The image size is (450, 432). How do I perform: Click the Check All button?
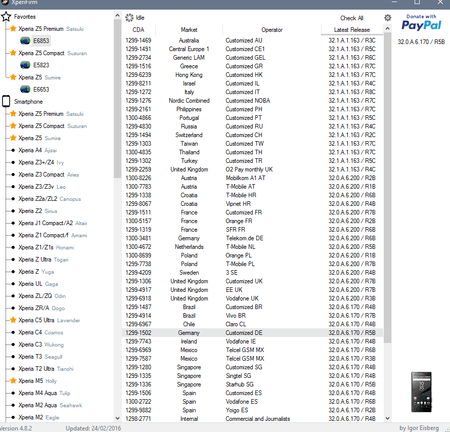352,18
